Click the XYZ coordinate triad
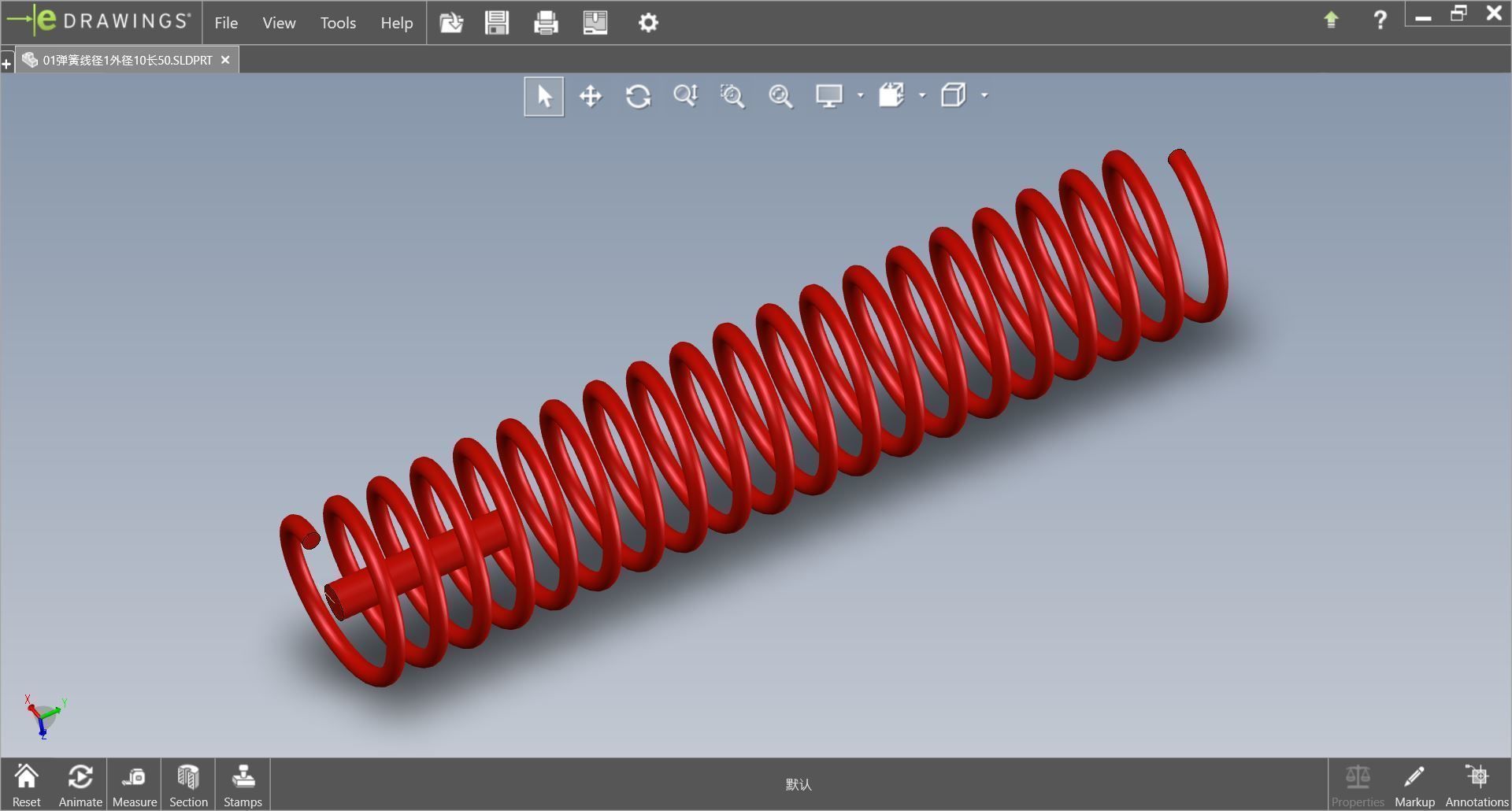Image resolution: width=1512 pixels, height=811 pixels. 44,716
